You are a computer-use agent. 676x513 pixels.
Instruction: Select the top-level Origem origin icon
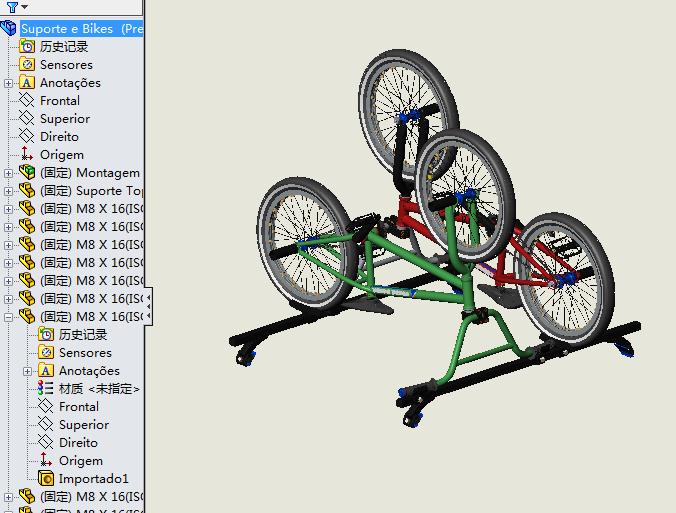coord(27,155)
